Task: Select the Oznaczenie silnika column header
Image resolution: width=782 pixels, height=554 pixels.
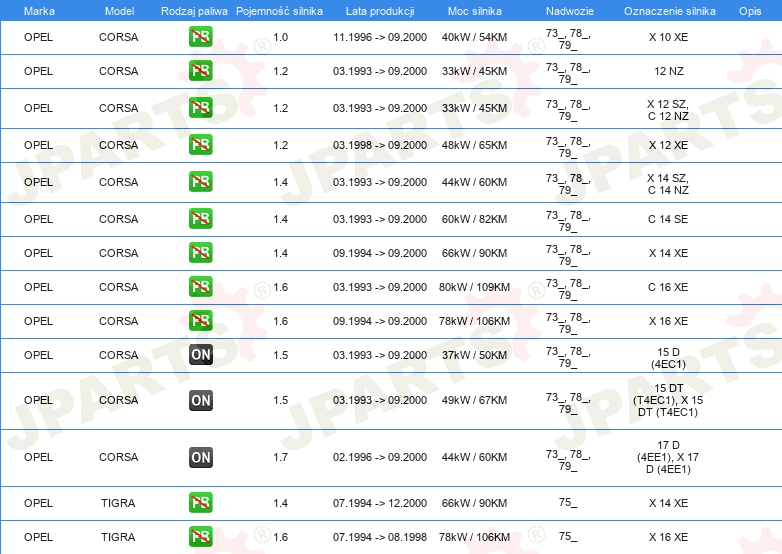Action: coord(669,11)
